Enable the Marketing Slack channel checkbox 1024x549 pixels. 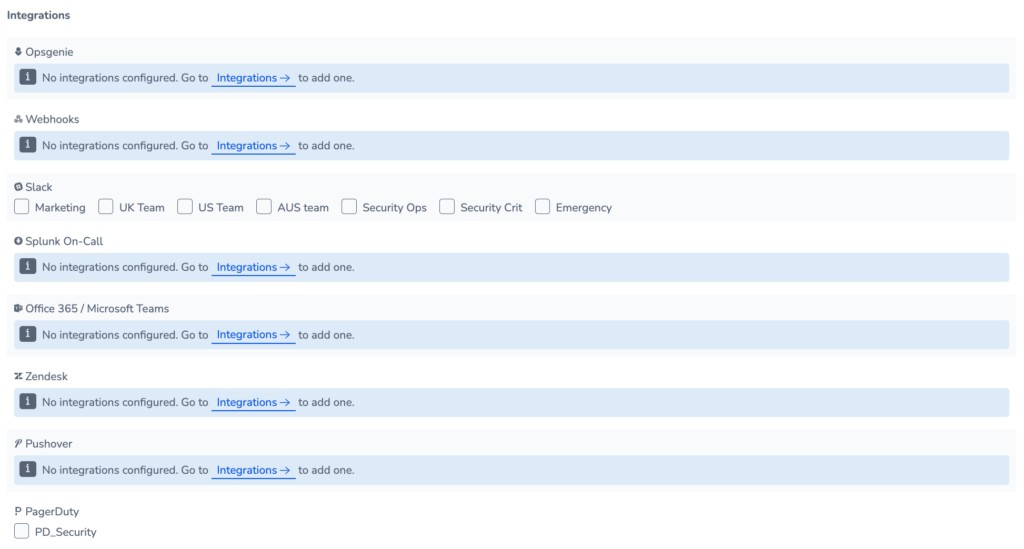pos(22,207)
